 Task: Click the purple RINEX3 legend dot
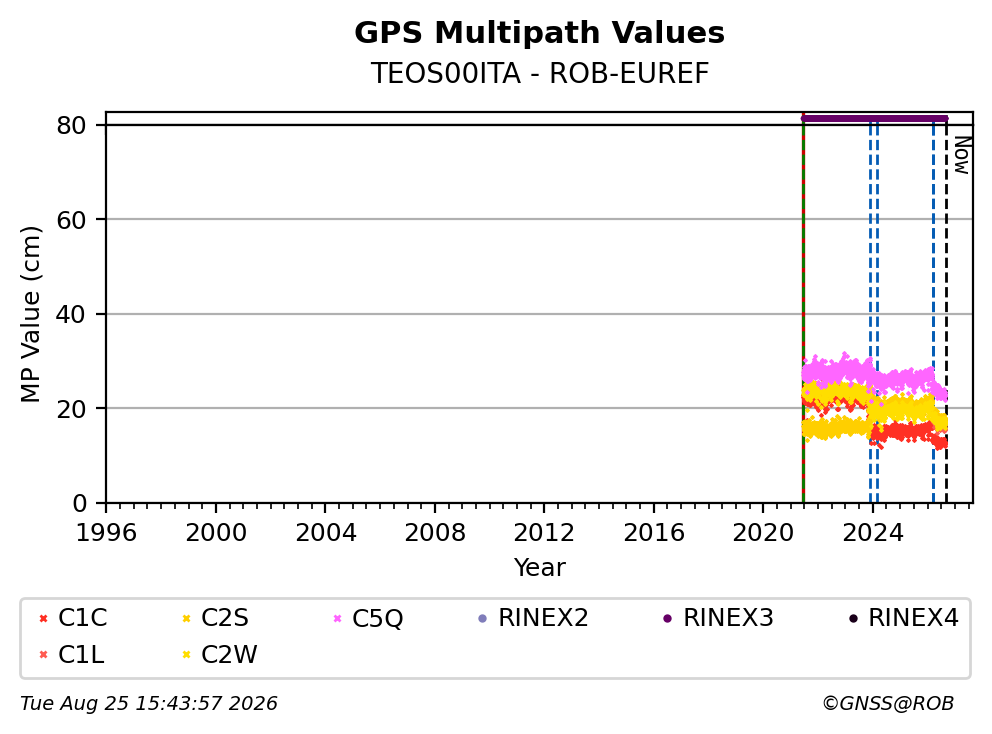[x=667, y=618]
